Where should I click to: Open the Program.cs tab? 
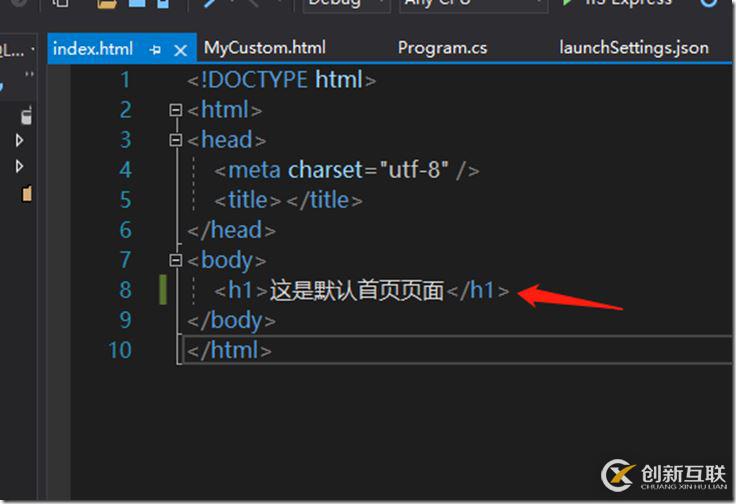pyautogui.click(x=442, y=48)
